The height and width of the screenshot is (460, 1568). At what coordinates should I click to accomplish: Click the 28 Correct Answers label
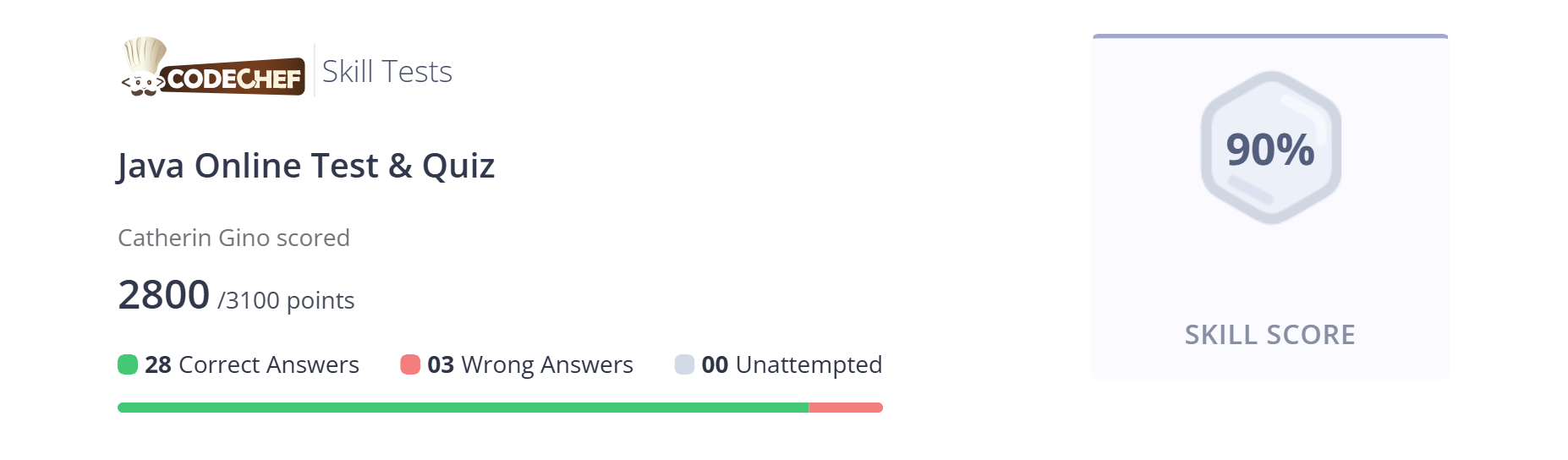pyautogui.click(x=252, y=364)
